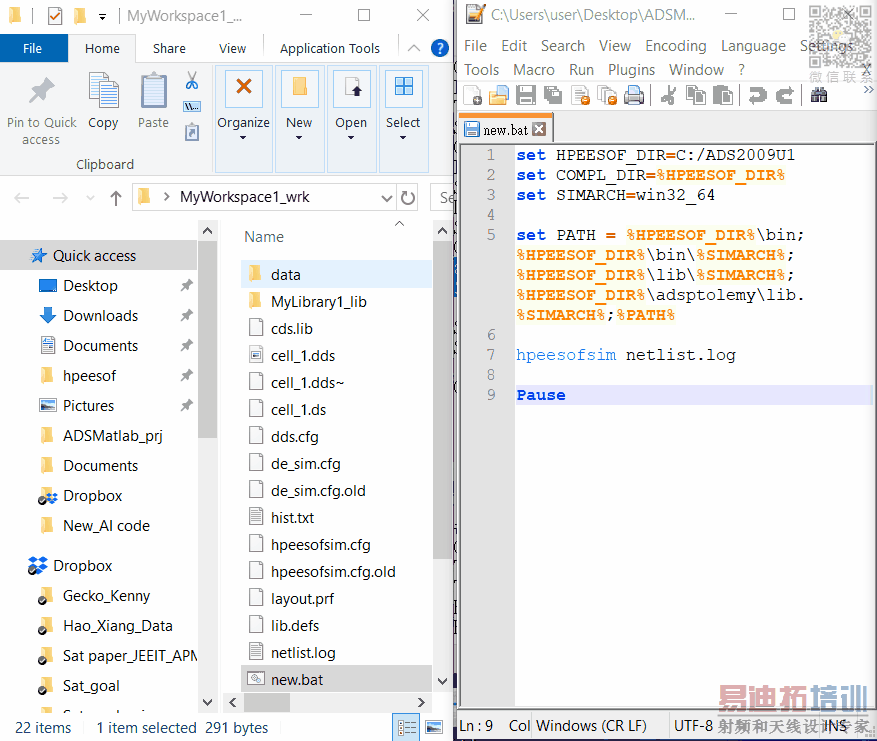Click the Save icon in Notepad++ toolbar
Screen dimensions: 877x741
[x=526, y=95]
